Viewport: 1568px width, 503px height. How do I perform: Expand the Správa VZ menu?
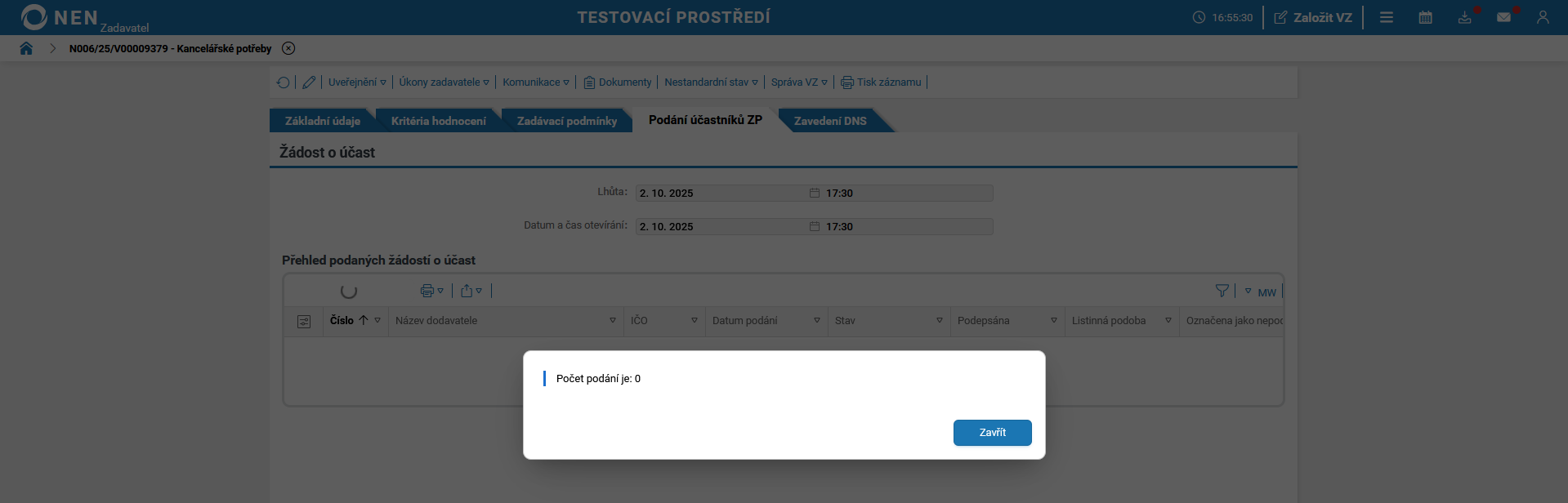[x=799, y=82]
